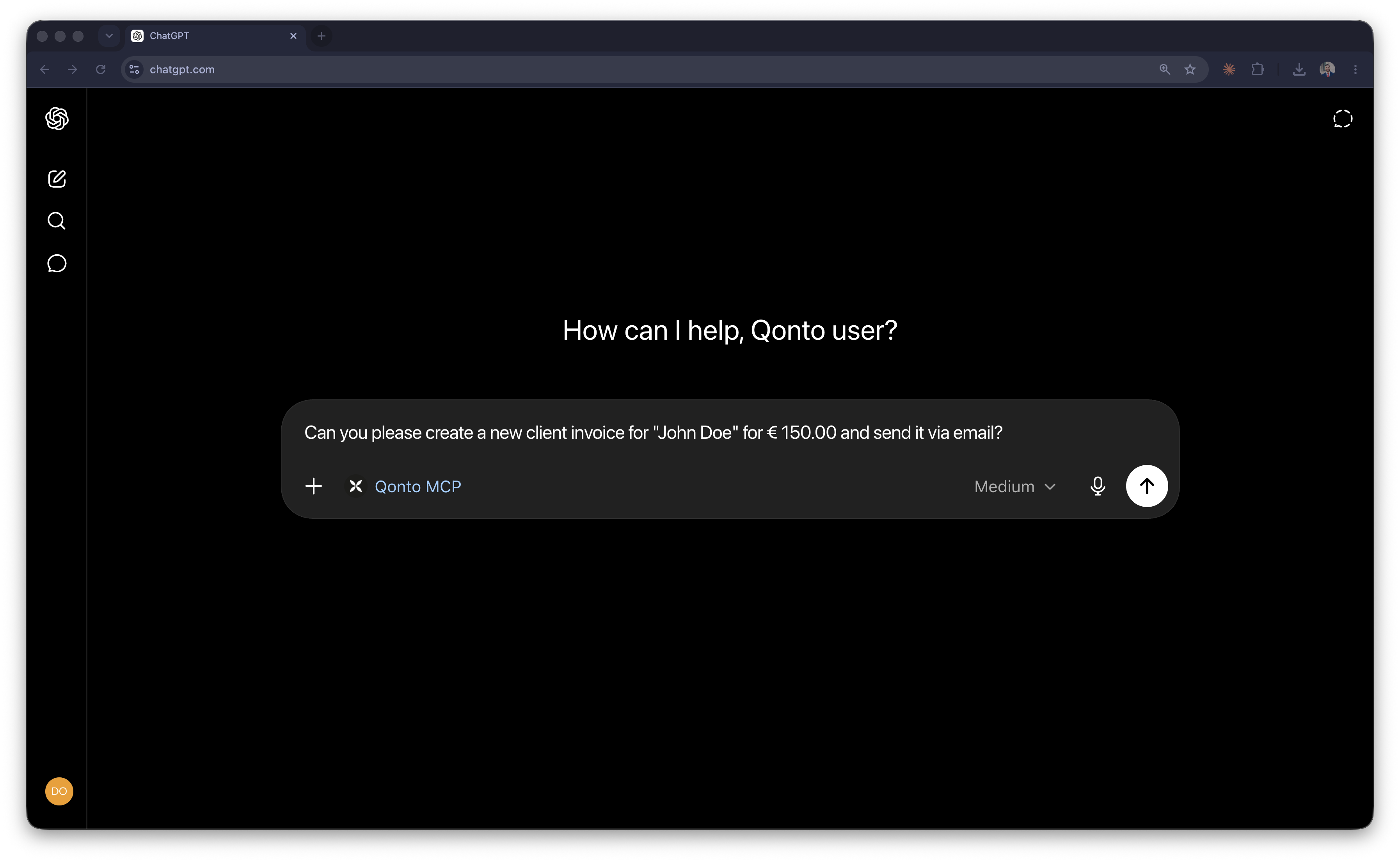Screen dimensions: 1400x862
Task: Open a new browser tab
Action: click(x=321, y=36)
